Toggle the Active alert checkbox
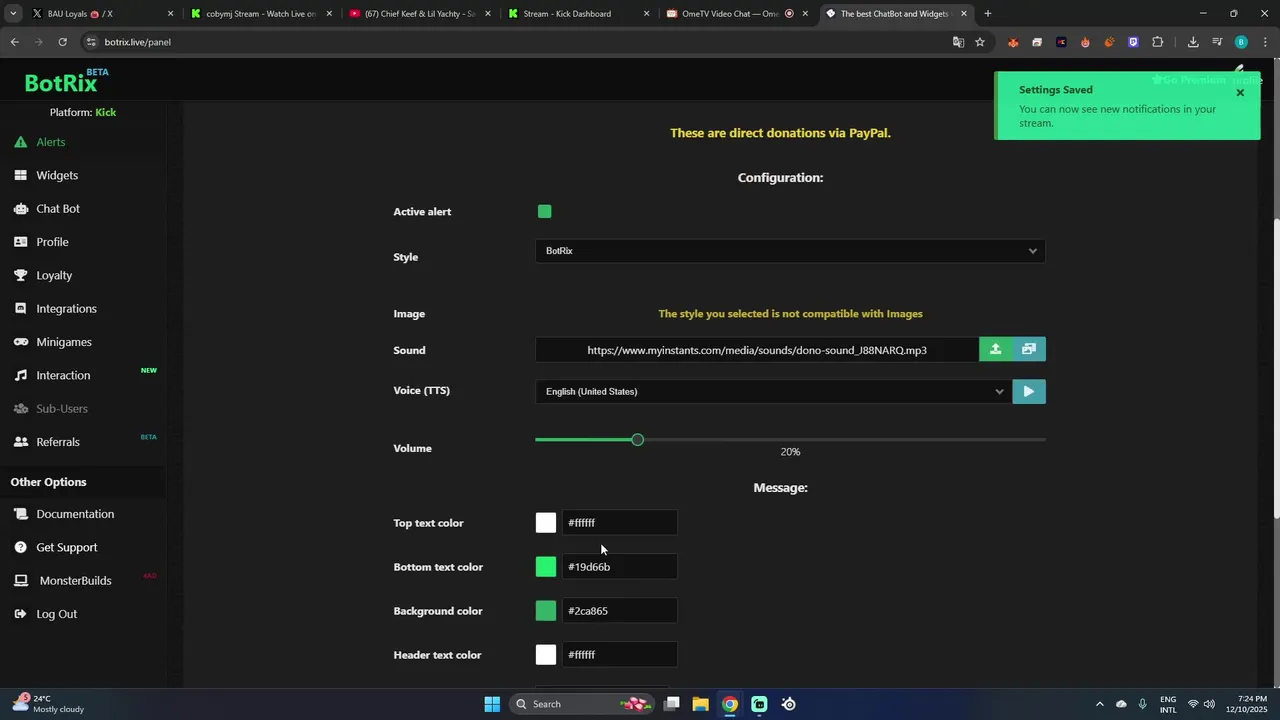The image size is (1280, 720). point(544,211)
